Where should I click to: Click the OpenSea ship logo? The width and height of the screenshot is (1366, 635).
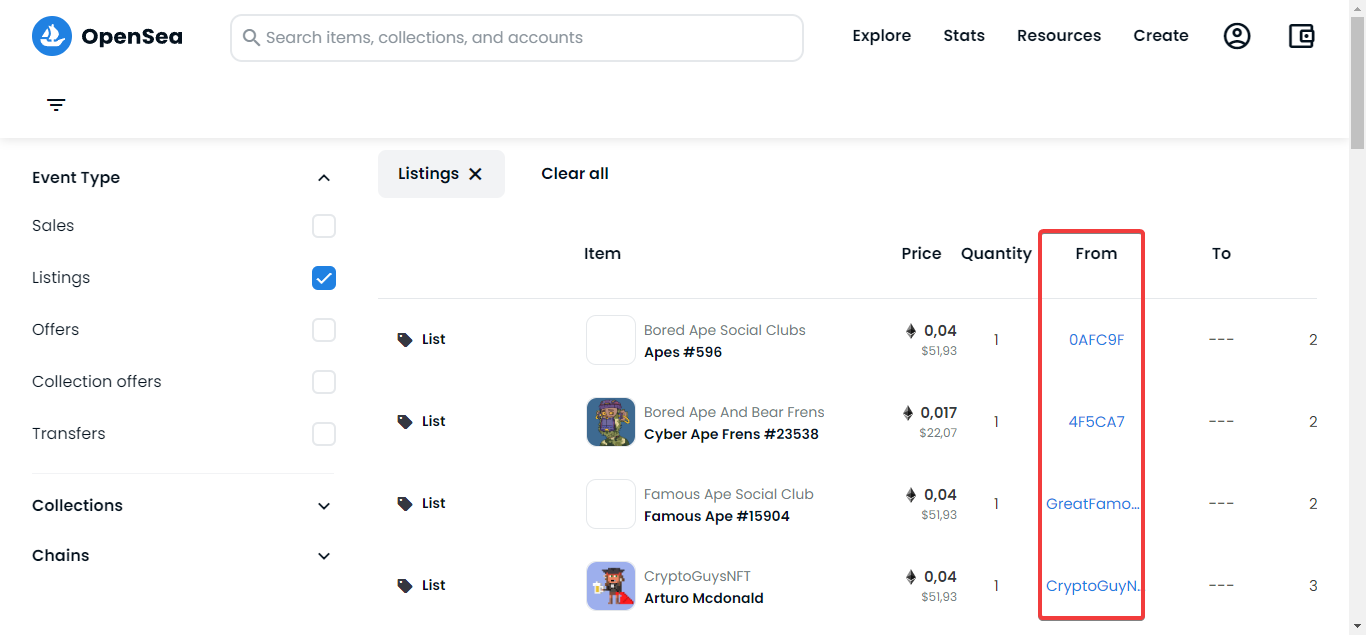point(52,37)
